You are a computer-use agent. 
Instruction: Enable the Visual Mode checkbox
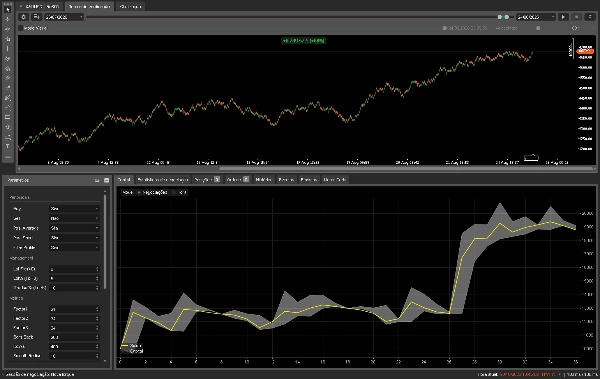pyautogui.click(x=21, y=28)
